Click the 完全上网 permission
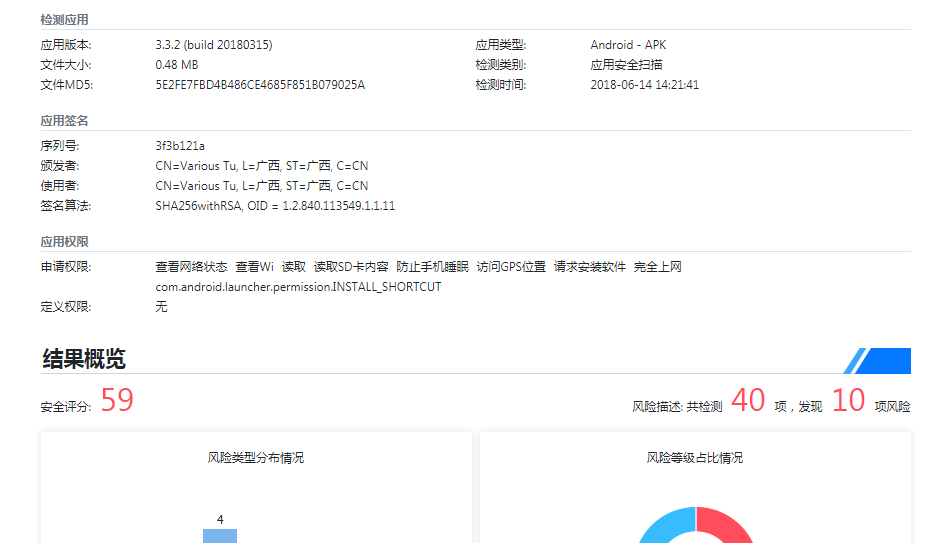The width and height of the screenshot is (947, 543). [x=658, y=266]
